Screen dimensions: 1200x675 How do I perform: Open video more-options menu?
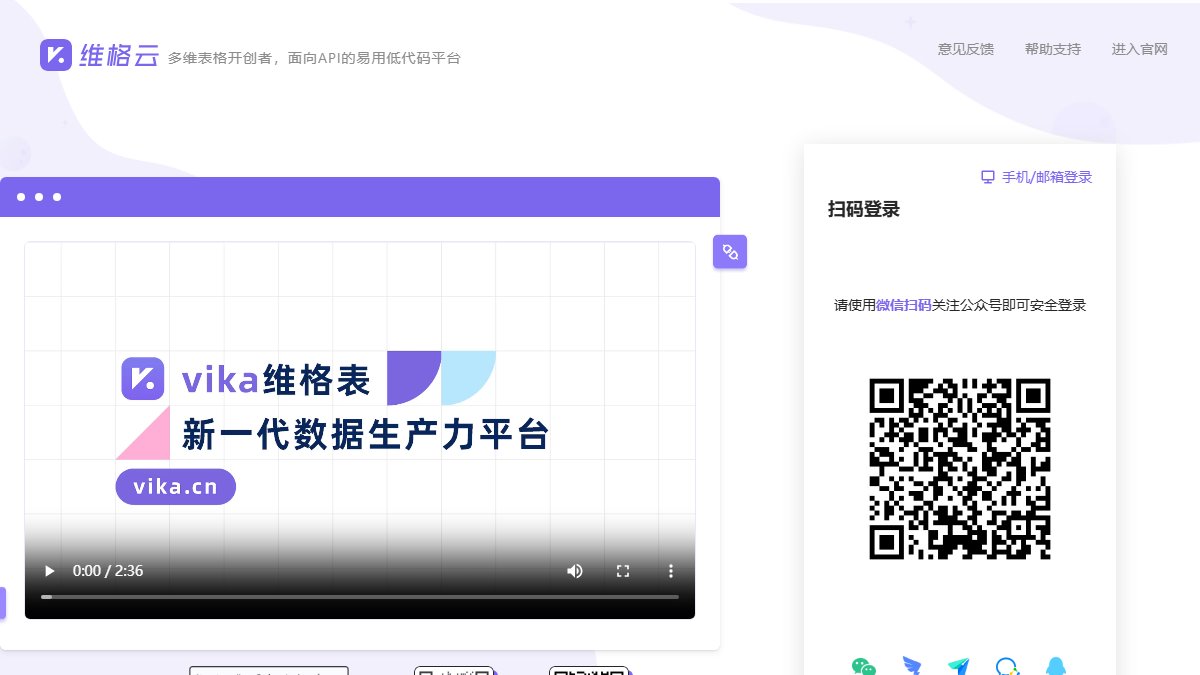(671, 571)
